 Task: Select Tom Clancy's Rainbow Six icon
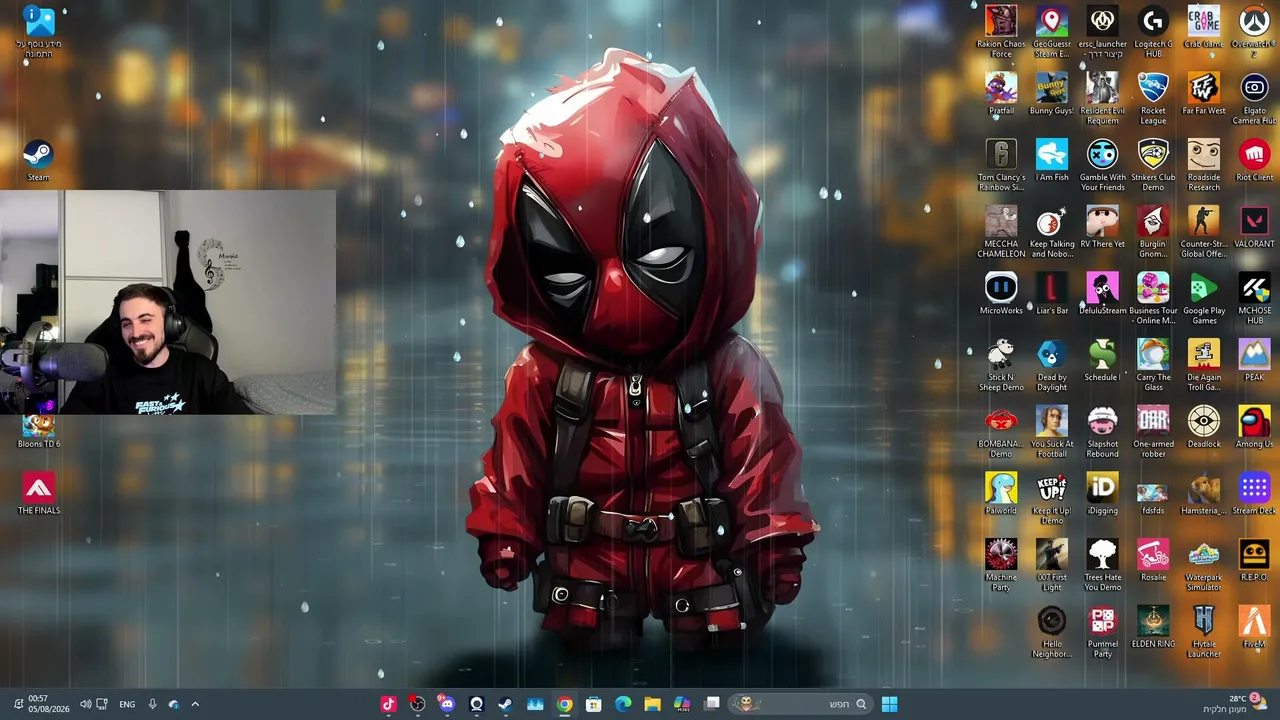tap(1001, 165)
